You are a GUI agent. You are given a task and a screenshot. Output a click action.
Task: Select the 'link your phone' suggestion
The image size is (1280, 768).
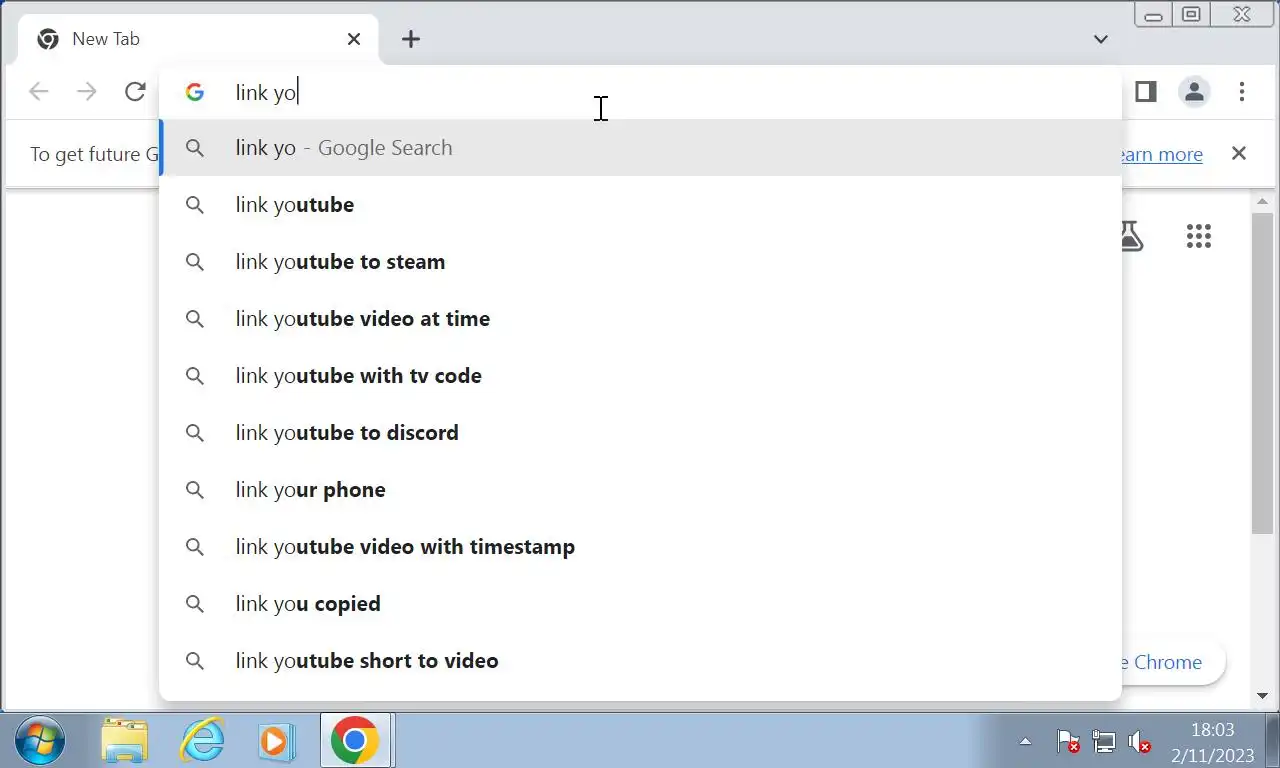point(640,490)
